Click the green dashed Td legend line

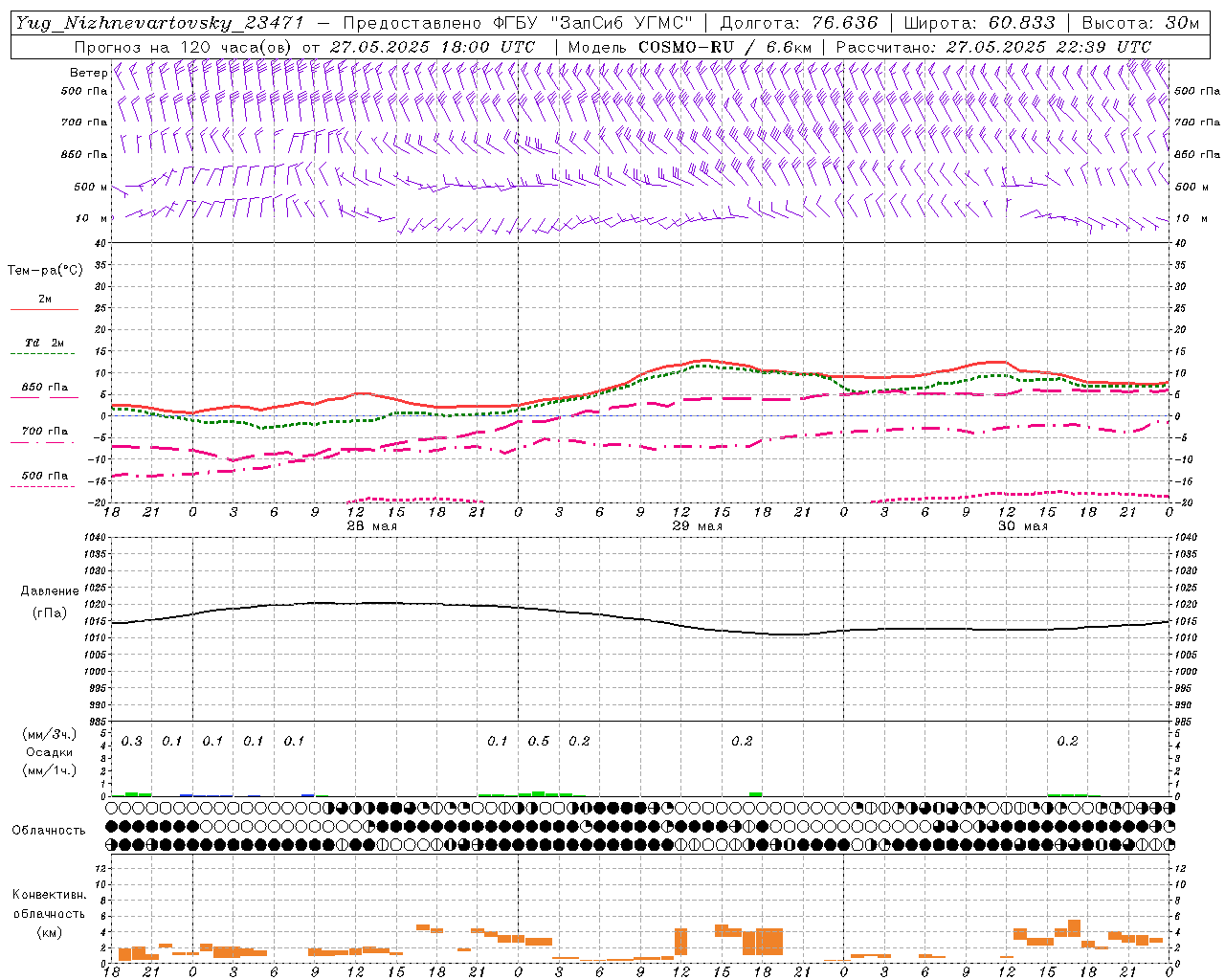[44, 354]
